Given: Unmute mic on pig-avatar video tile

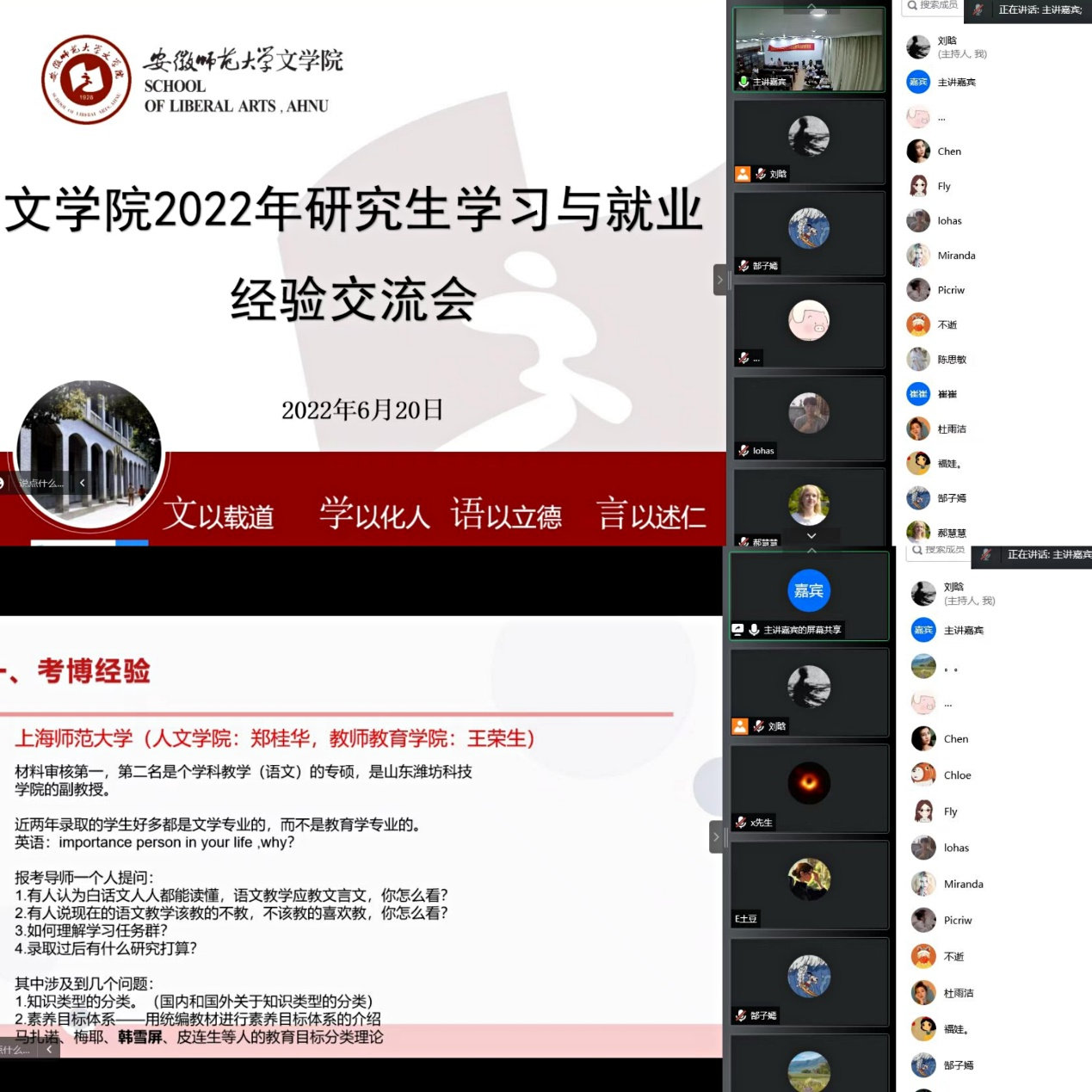Looking at the screenshot, I should (743, 358).
